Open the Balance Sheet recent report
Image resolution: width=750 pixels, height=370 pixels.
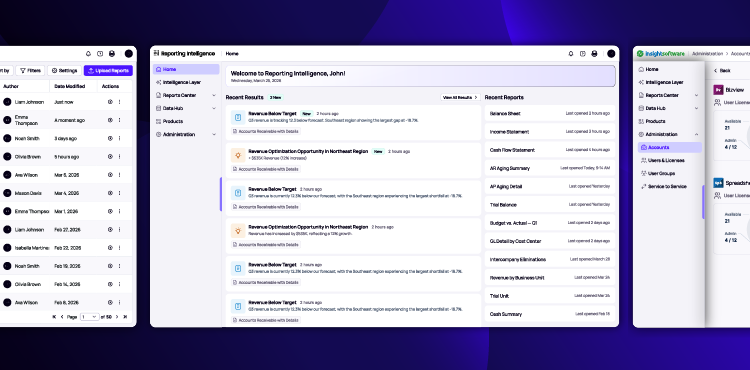click(550, 113)
